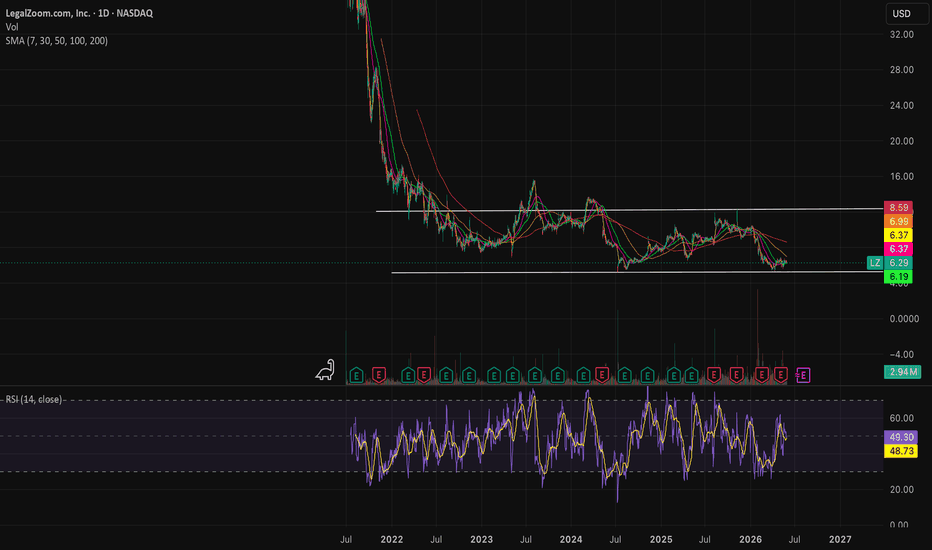Viewport: 932px width, 550px height.
Task: Click the −4.00 price axis label
Action: coord(901,354)
